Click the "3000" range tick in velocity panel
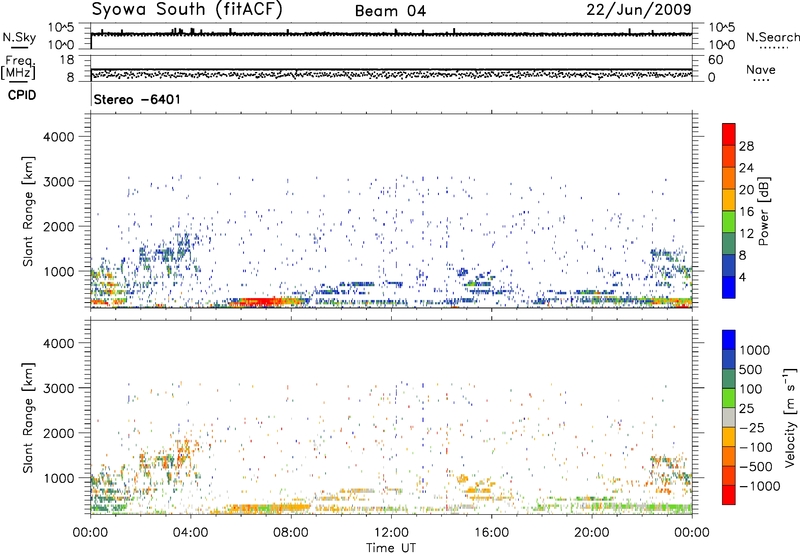The height and width of the screenshot is (554, 800). pyautogui.click(x=58, y=388)
